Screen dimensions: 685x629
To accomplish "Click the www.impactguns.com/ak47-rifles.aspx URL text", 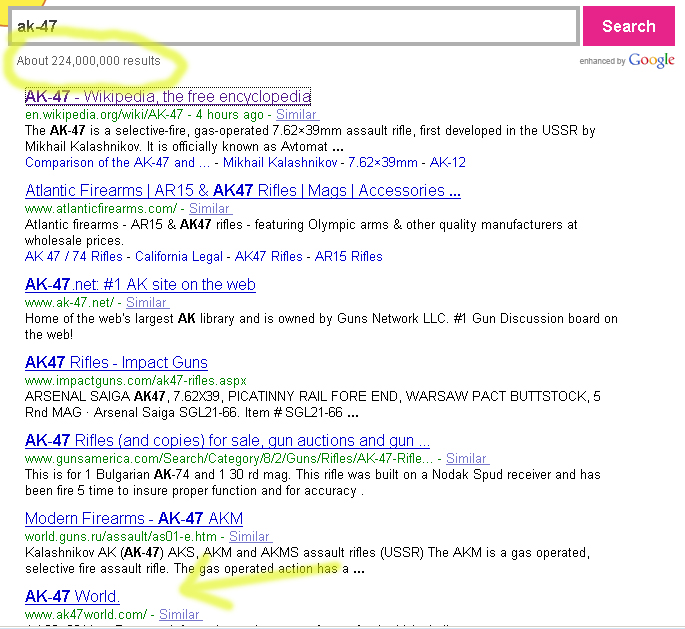I will (136, 380).
